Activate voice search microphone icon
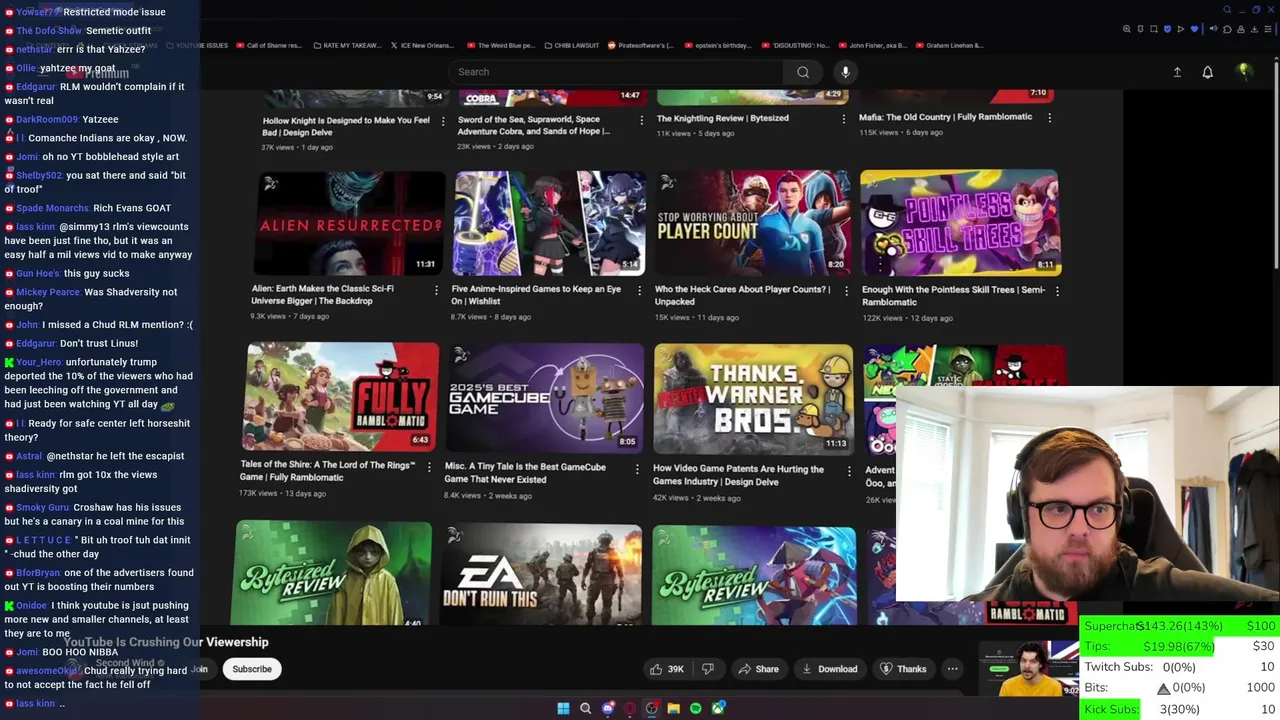 point(845,72)
